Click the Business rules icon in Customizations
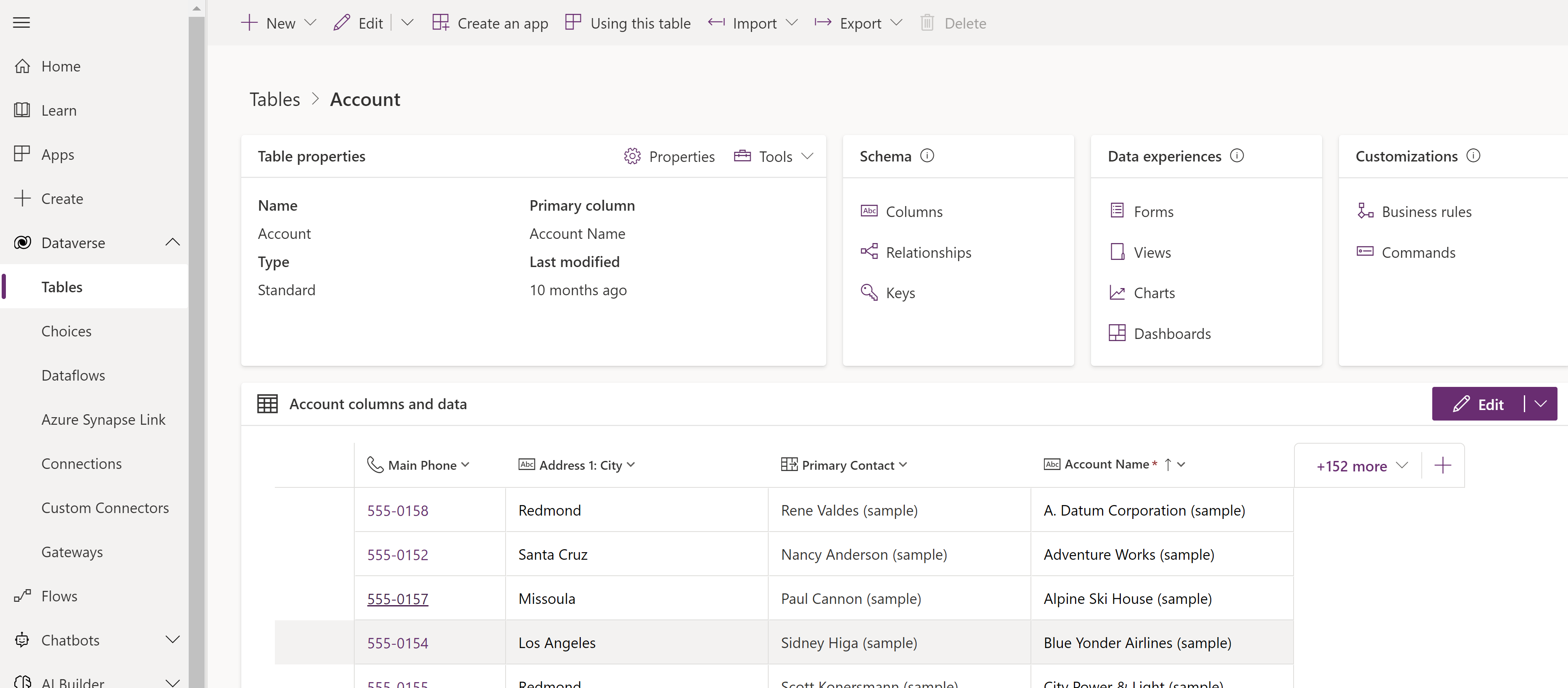Viewport: 1568px width, 688px height. point(1365,211)
